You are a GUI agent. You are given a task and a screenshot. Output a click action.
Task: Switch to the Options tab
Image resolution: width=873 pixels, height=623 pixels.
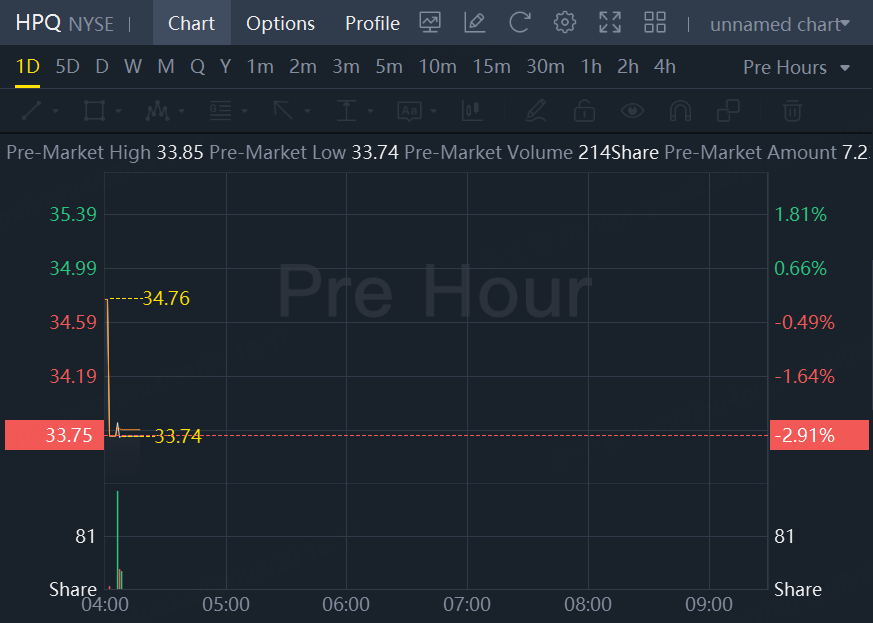point(280,23)
